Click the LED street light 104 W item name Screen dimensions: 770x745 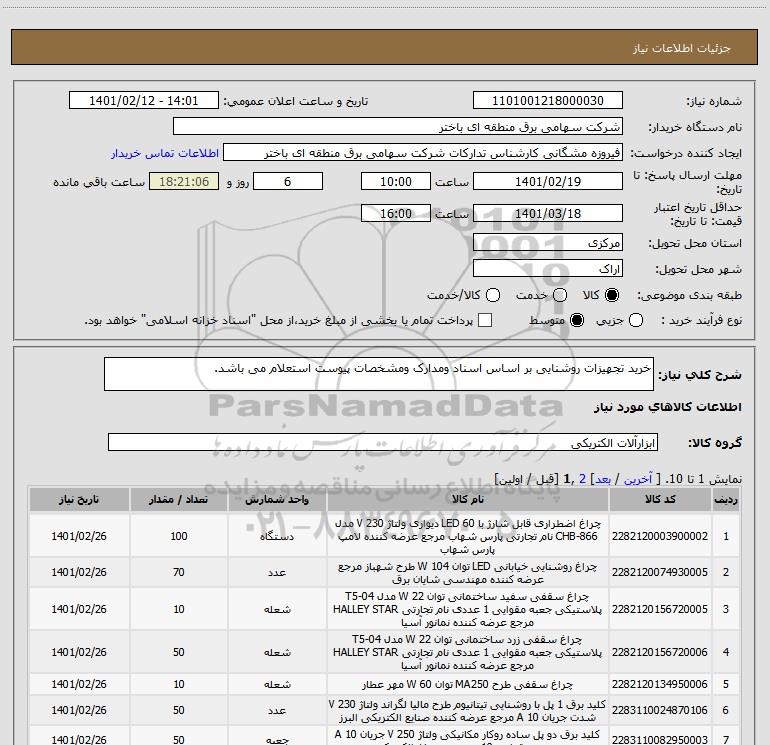tap(468, 573)
